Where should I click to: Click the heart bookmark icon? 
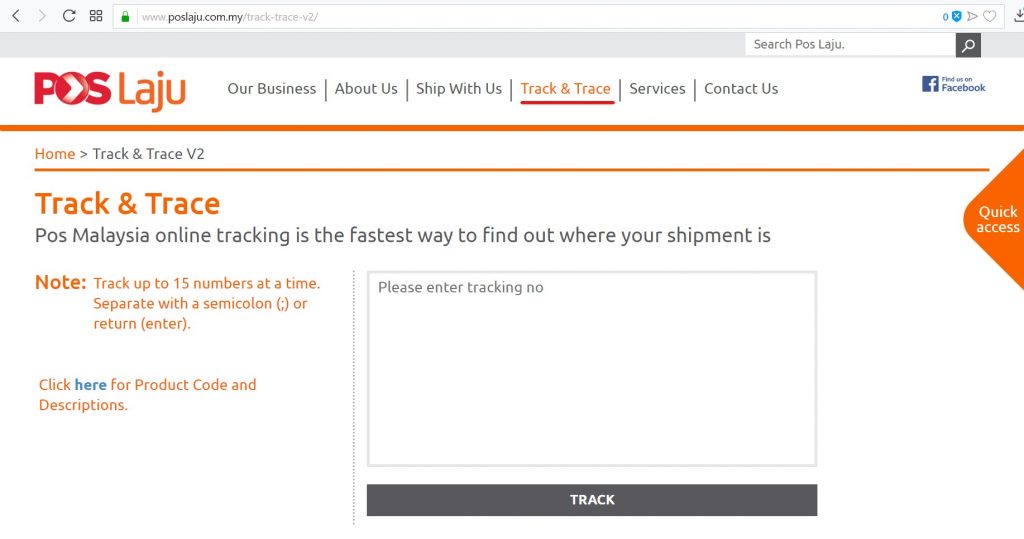pos(990,16)
